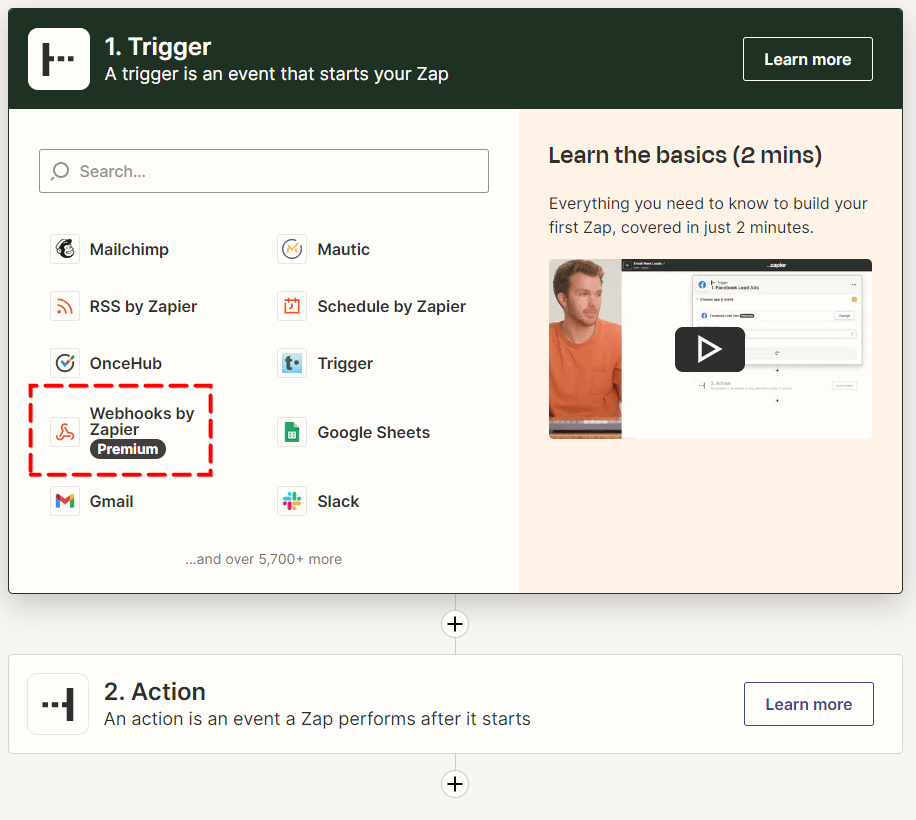The height and width of the screenshot is (820, 916).
Task: Click the Trigger step icon in header
Action: point(58,59)
